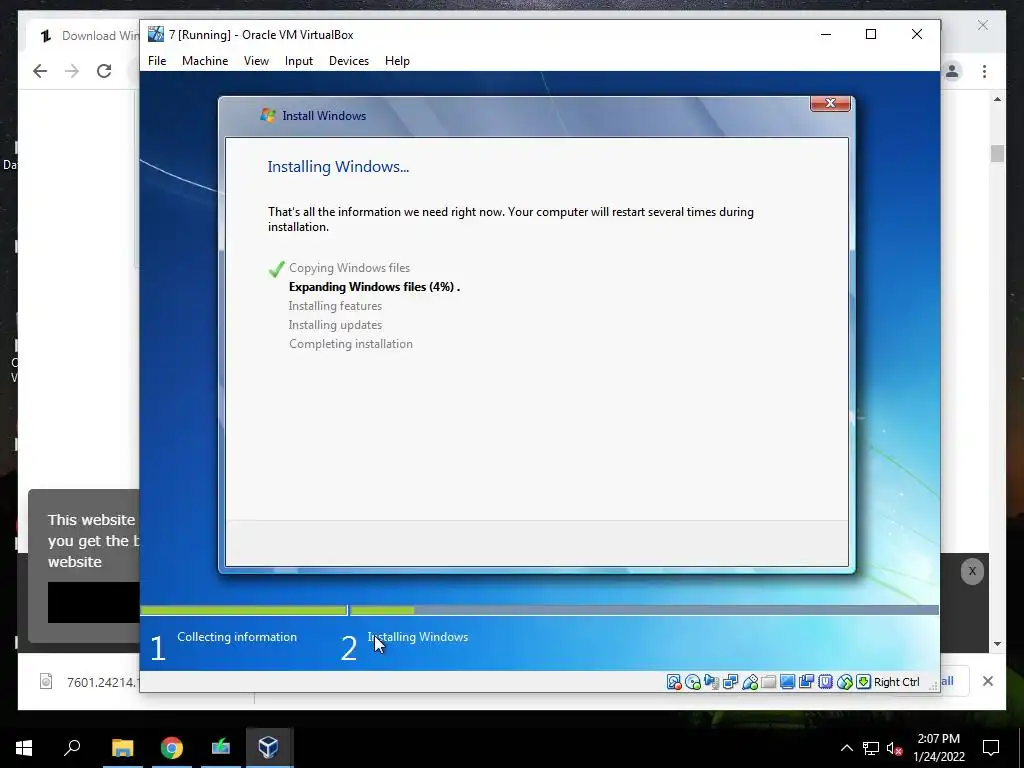Open the Machine menu

coord(205,61)
